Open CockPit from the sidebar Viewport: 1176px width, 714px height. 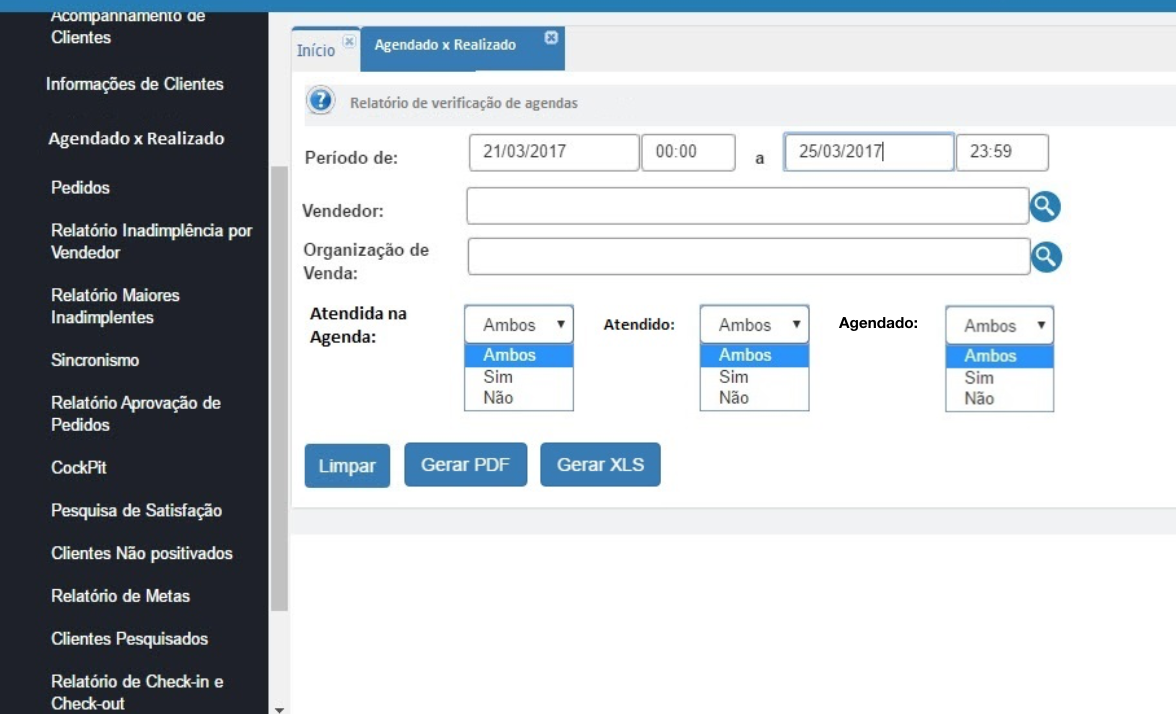(x=79, y=467)
